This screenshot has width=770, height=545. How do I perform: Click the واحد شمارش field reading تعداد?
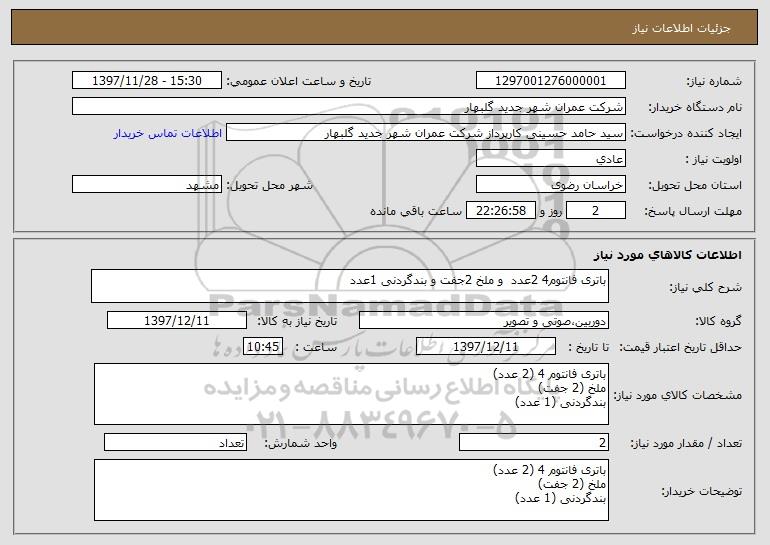pos(175,442)
